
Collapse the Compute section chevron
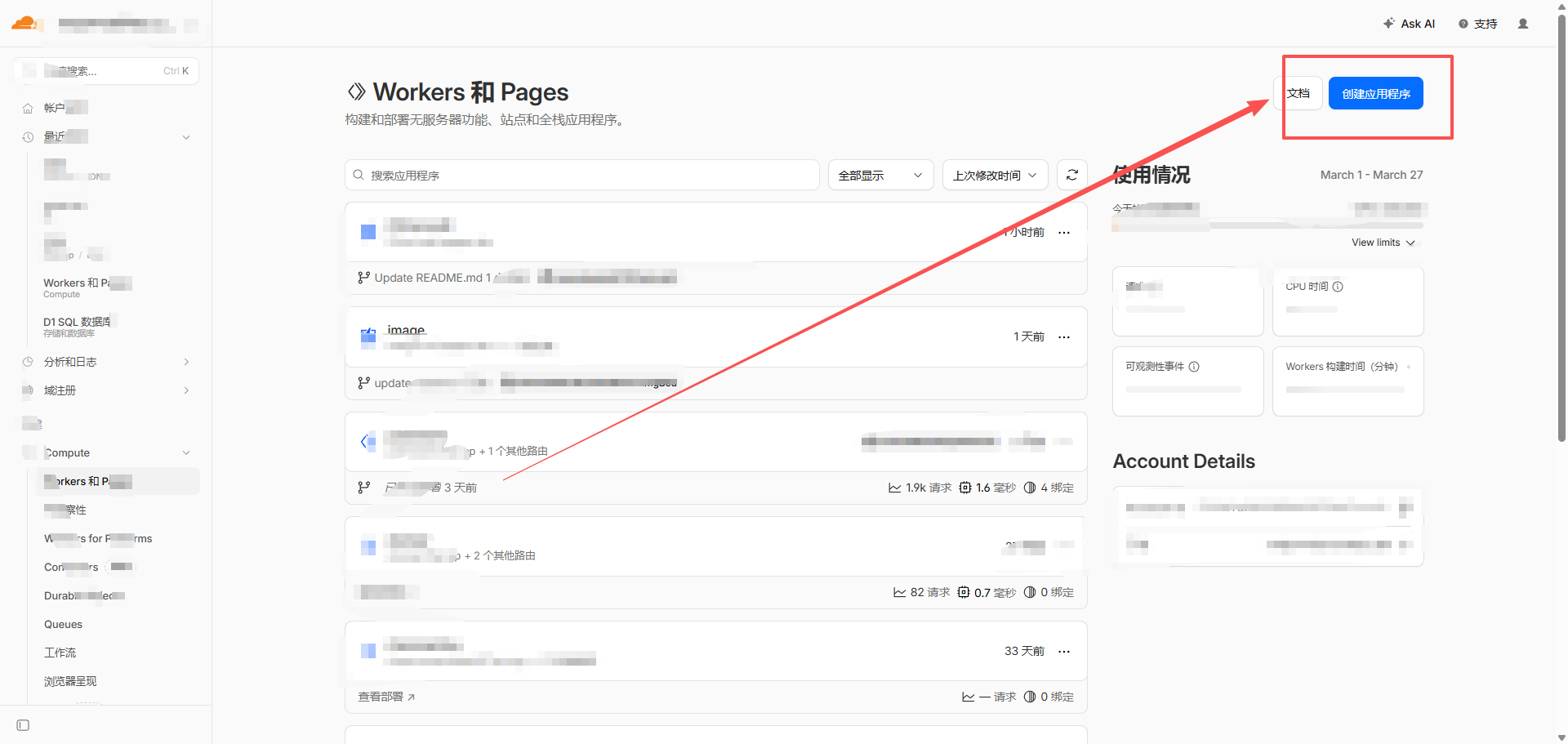[186, 452]
